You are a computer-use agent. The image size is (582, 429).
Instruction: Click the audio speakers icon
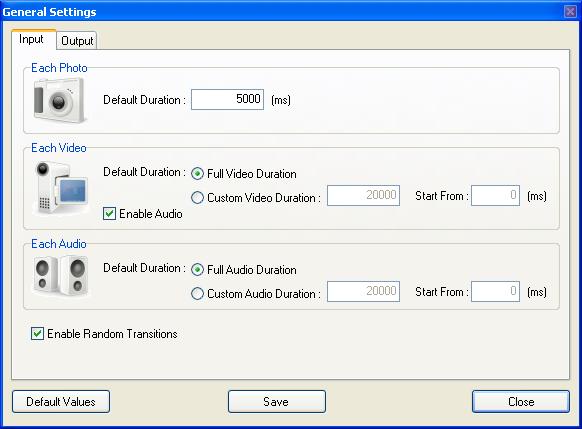point(61,276)
